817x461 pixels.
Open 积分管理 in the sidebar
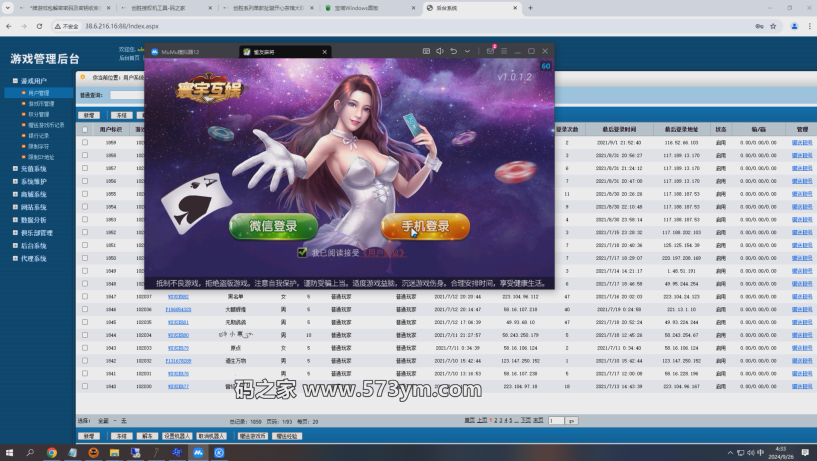pyautogui.click(x=39, y=114)
